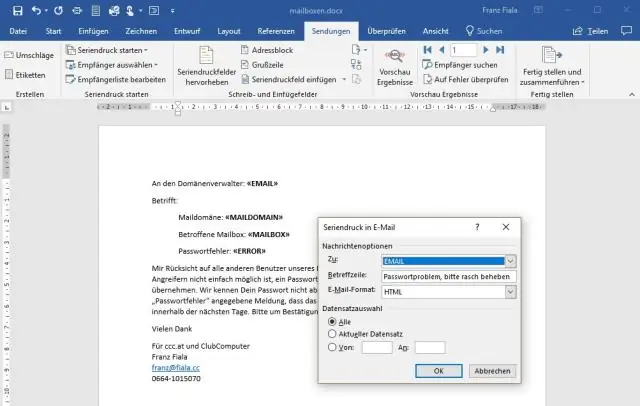Image resolution: width=640 pixels, height=406 pixels.
Task: Collapse the ribbon with the chevron
Action: 632,94
